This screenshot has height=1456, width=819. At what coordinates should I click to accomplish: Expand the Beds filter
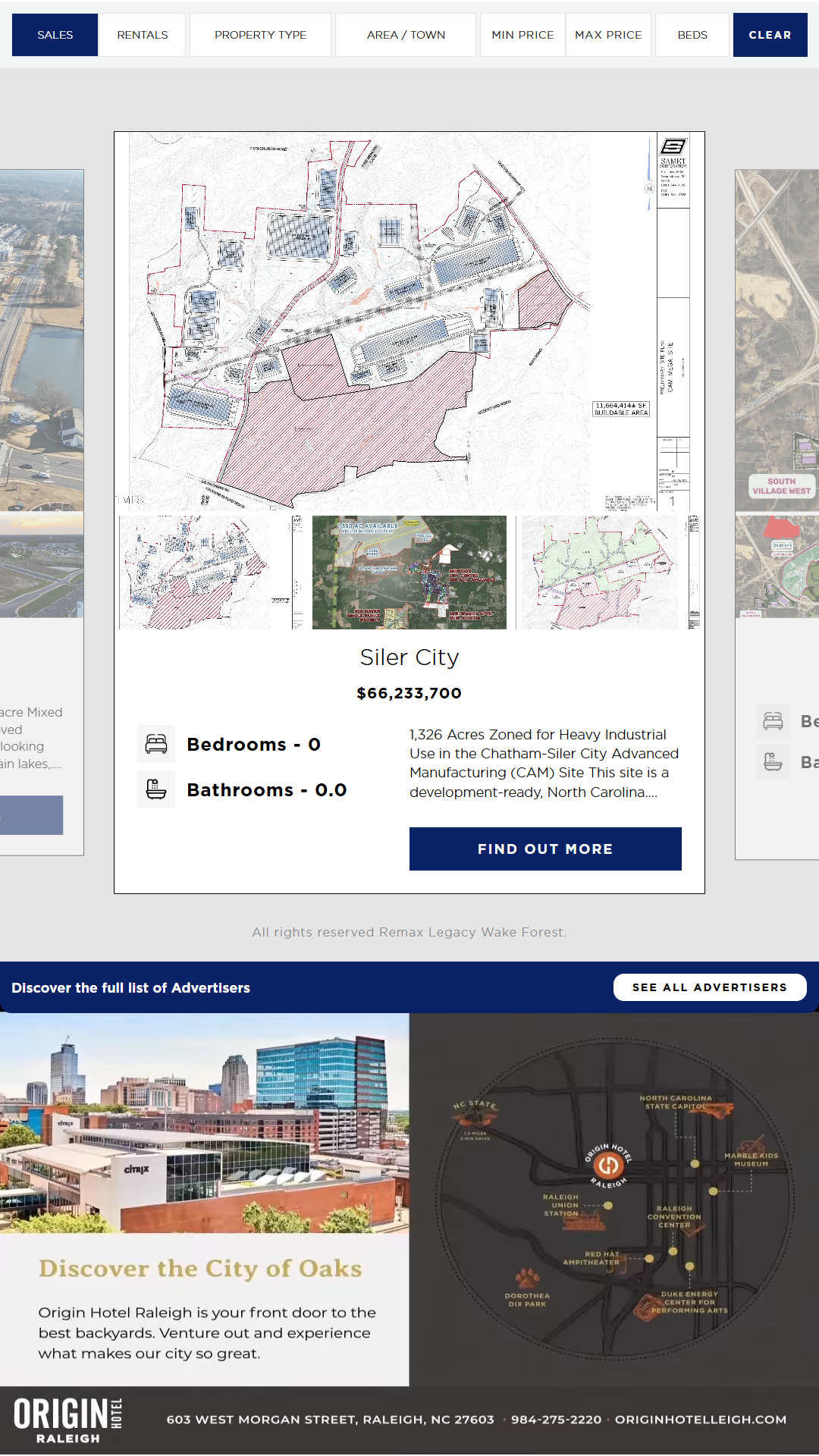point(692,35)
